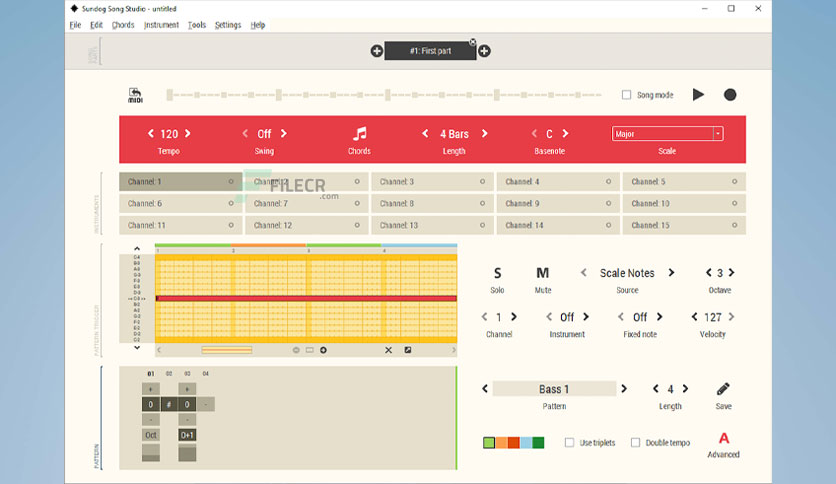Increase pattern Length from 4
This screenshot has width=836, height=484.
[x=685, y=389]
